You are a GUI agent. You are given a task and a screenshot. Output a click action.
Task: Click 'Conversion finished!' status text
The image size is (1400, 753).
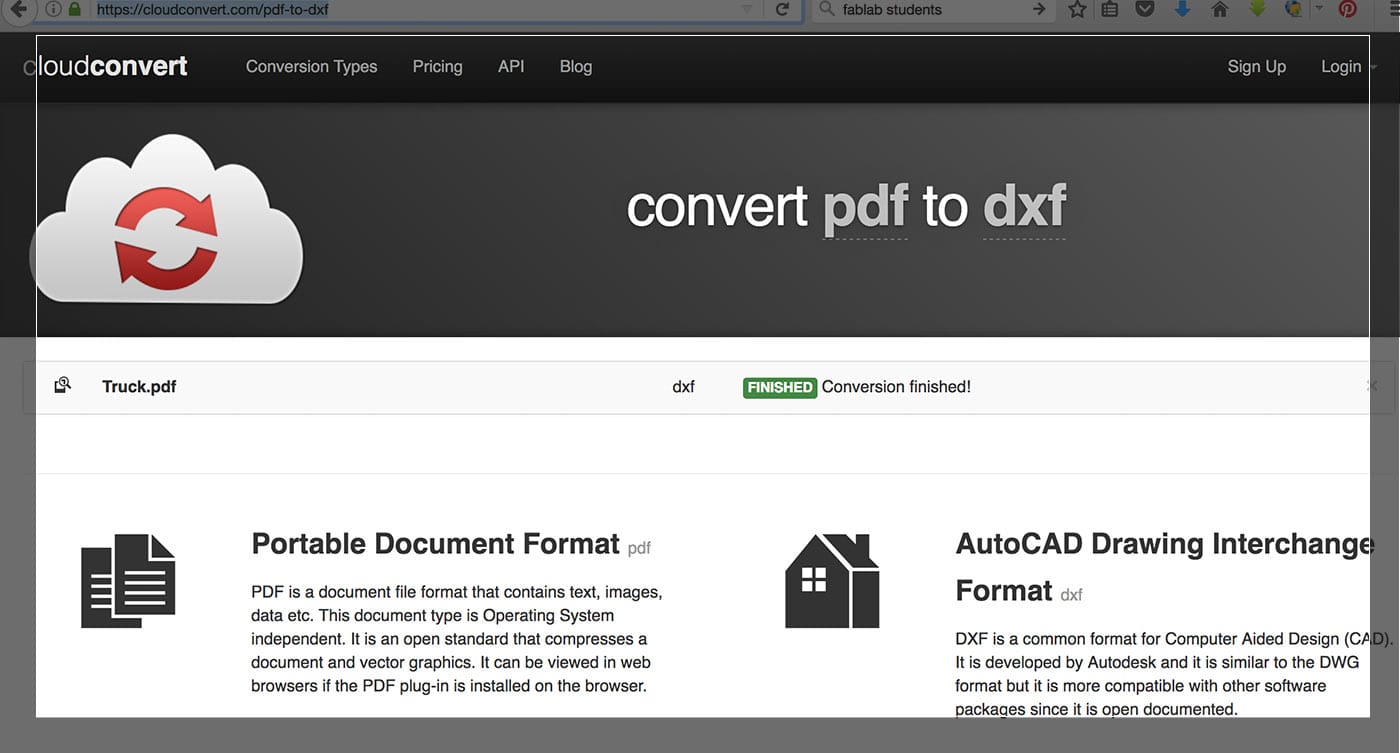[x=896, y=386]
